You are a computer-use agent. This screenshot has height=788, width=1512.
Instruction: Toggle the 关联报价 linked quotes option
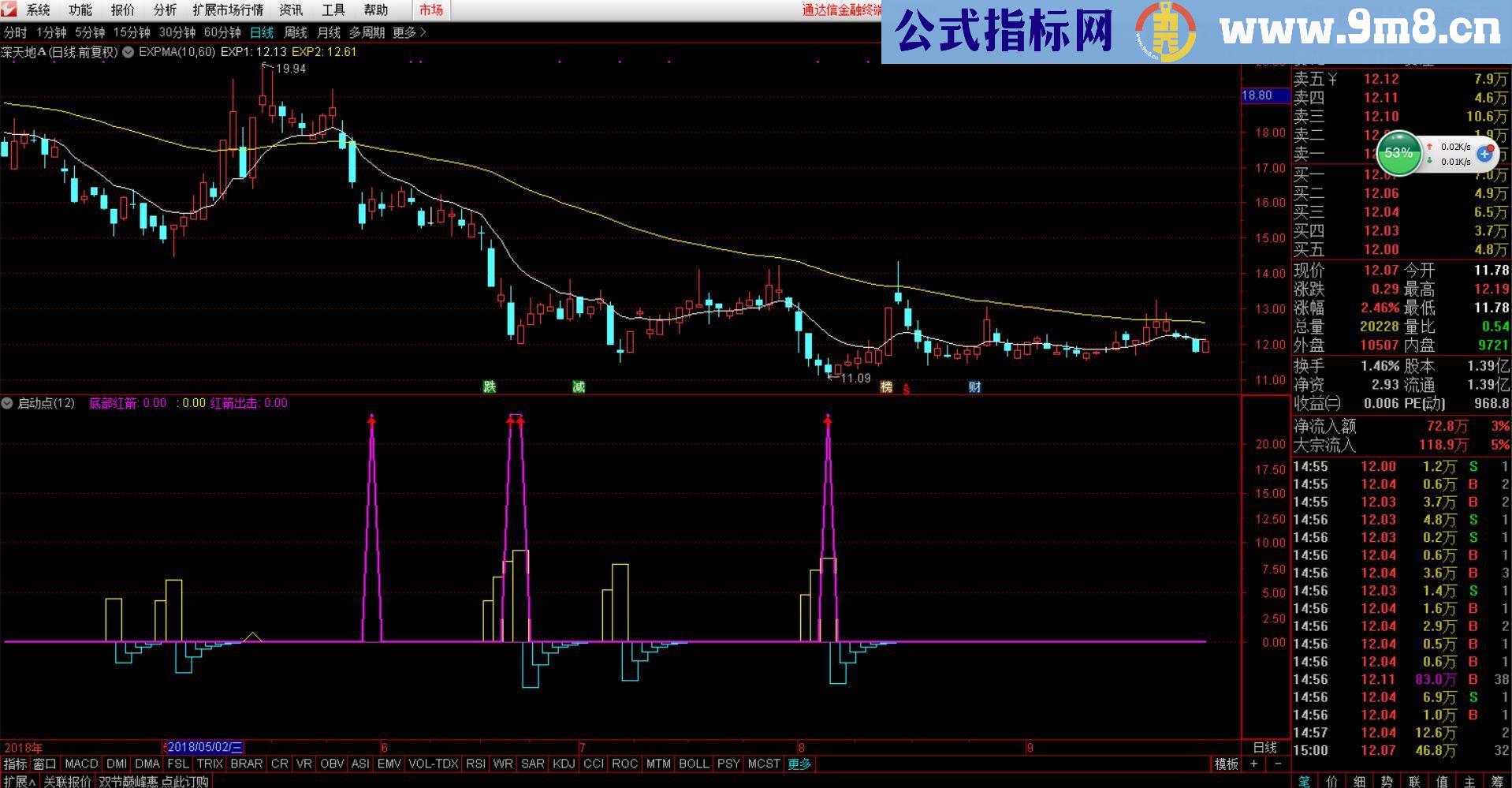pyautogui.click(x=67, y=781)
